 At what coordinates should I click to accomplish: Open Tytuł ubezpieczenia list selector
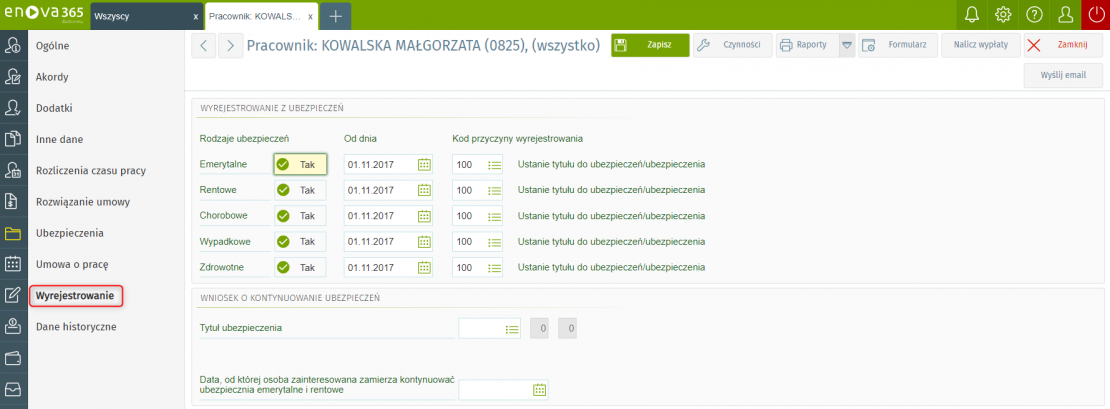coord(511,328)
